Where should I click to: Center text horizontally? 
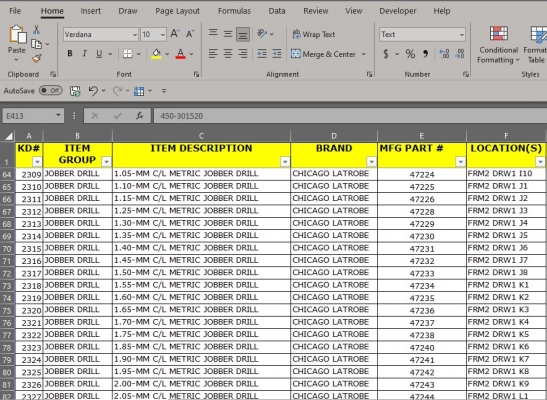pos(228,54)
